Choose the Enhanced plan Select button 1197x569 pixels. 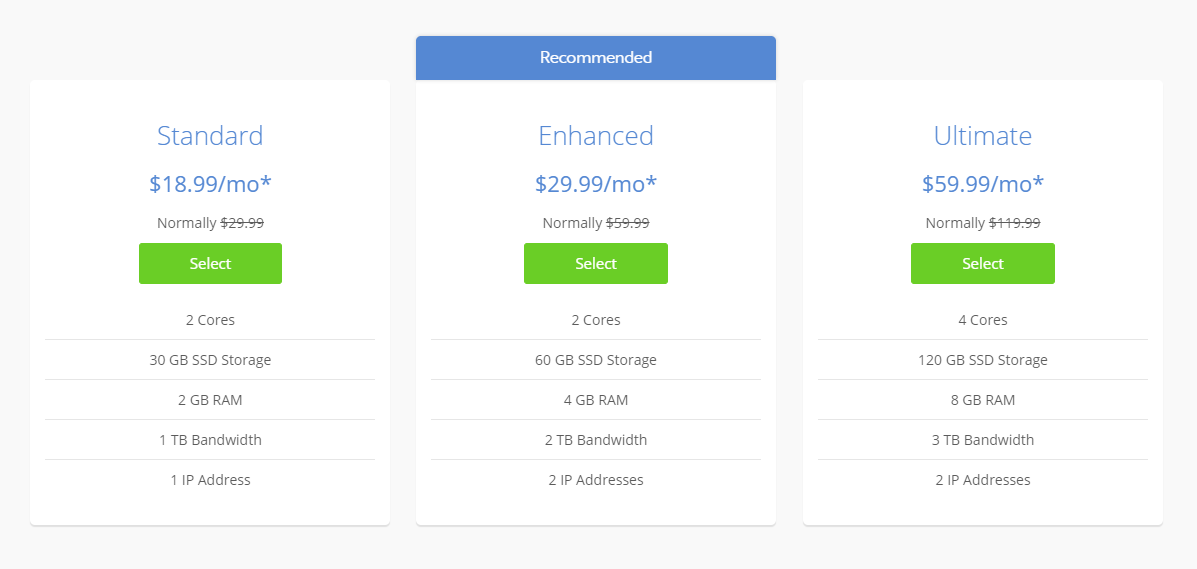pyautogui.click(x=595, y=264)
